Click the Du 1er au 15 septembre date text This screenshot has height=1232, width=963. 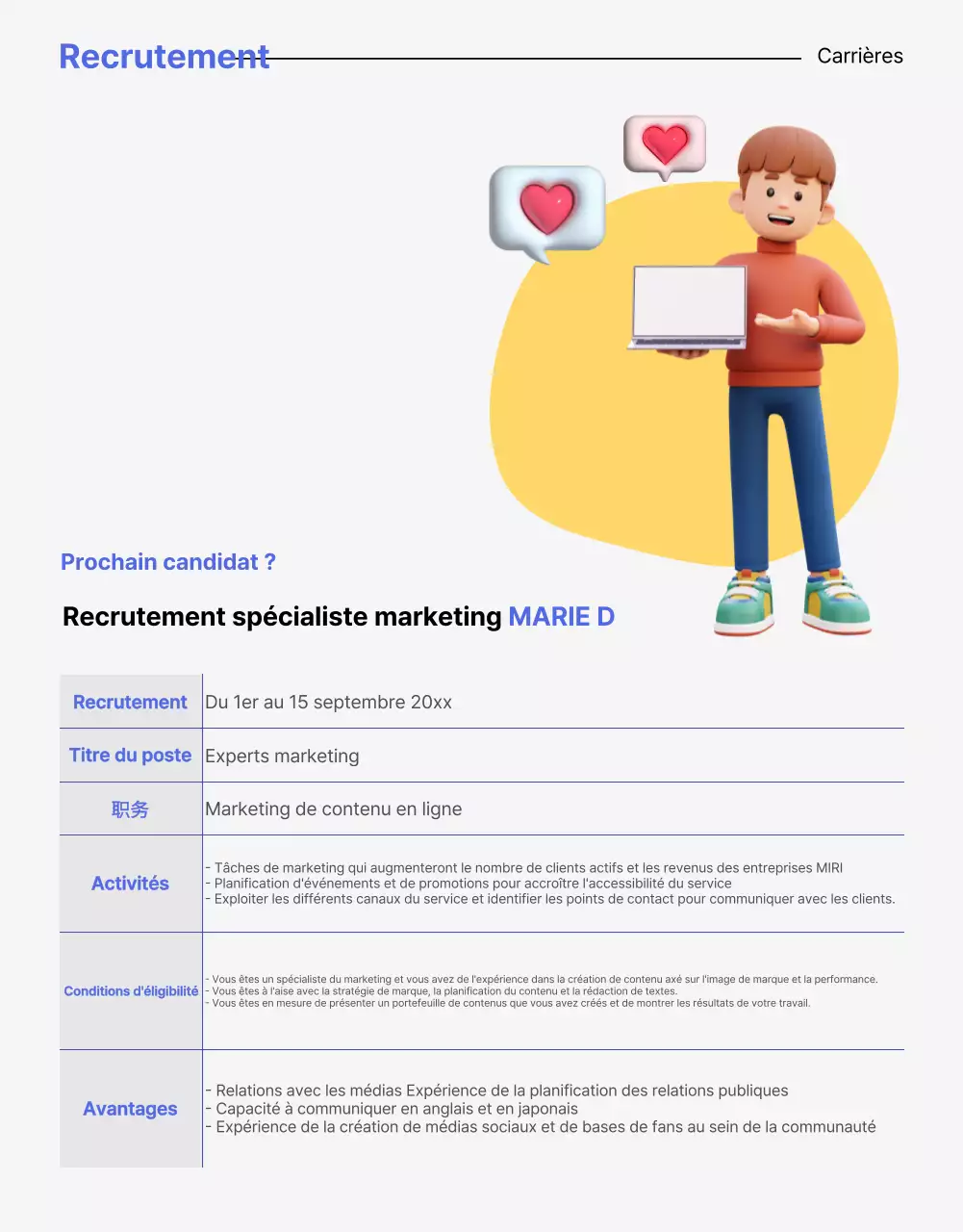click(x=329, y=702)
